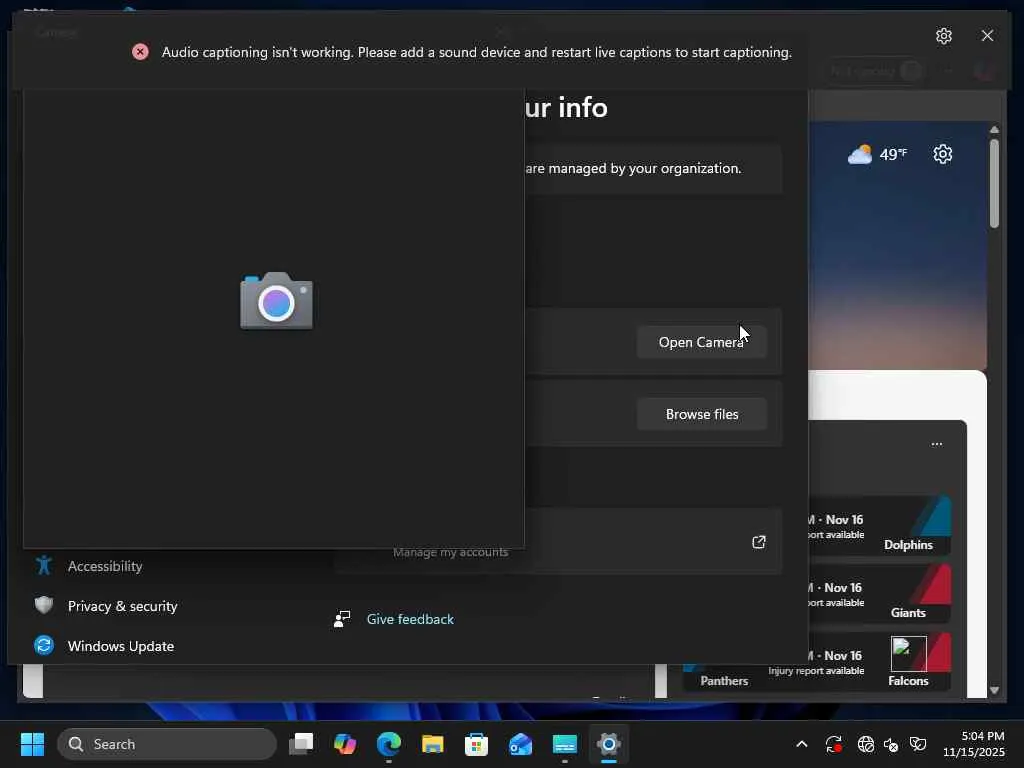Launch Copilot from taskbar

pos(345,744)
